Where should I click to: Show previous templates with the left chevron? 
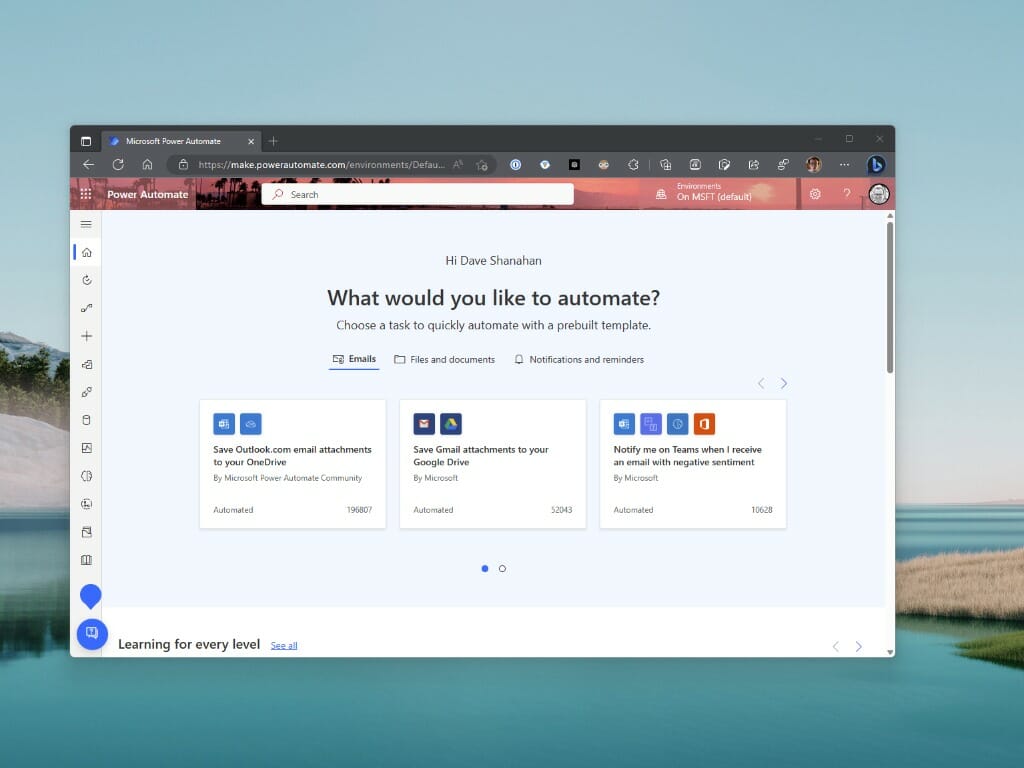coord(761,383)
